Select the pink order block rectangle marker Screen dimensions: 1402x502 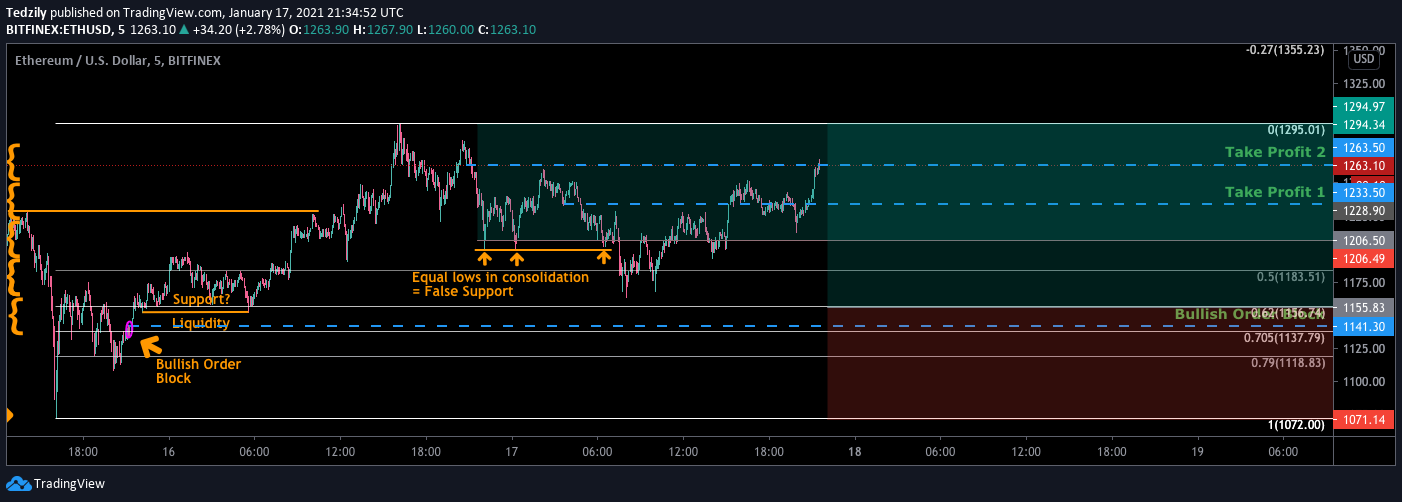129,328
